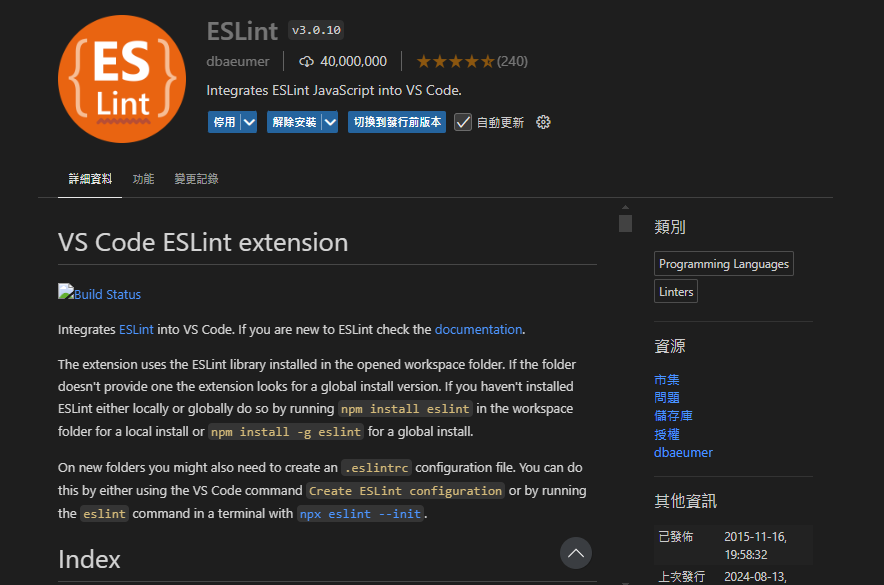Screen dimensions: 884x585
Task: Click the scrollbar up arrow
Action: point(625,207)
